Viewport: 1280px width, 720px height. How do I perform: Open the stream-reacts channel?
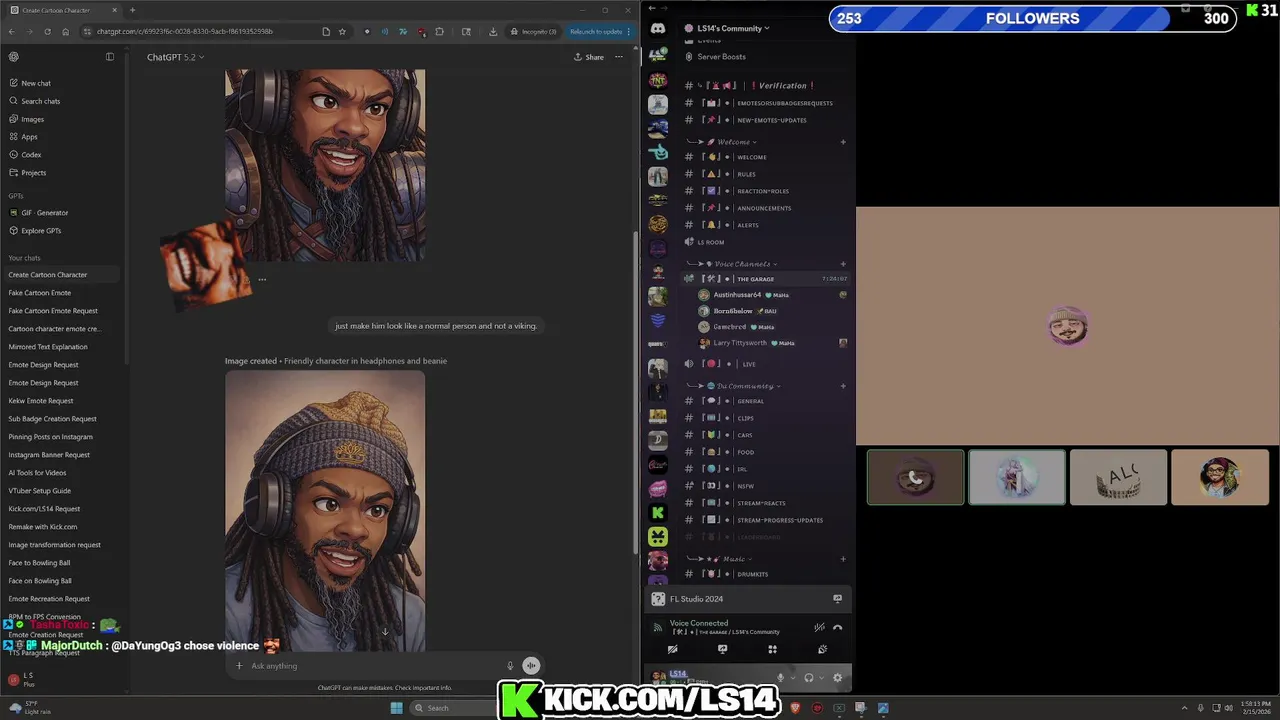click(765, 503)
